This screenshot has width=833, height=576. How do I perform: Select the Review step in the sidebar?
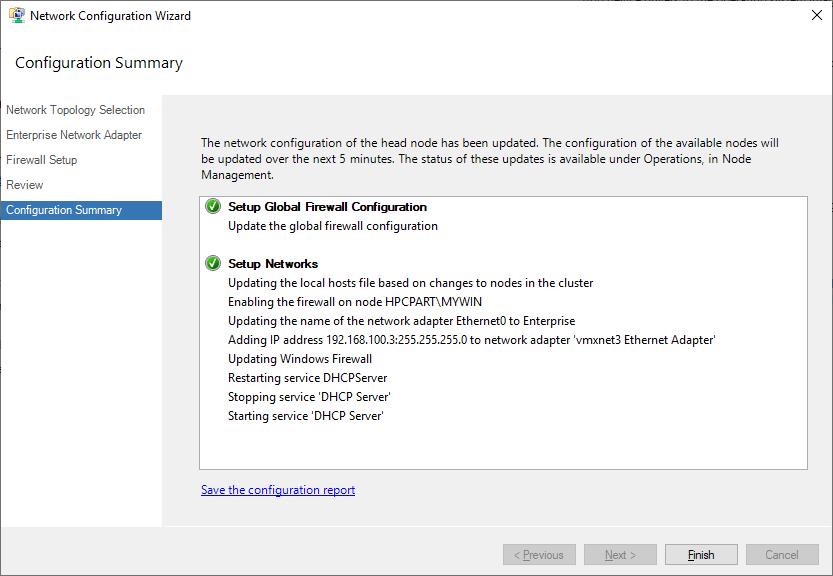point(24,185)
